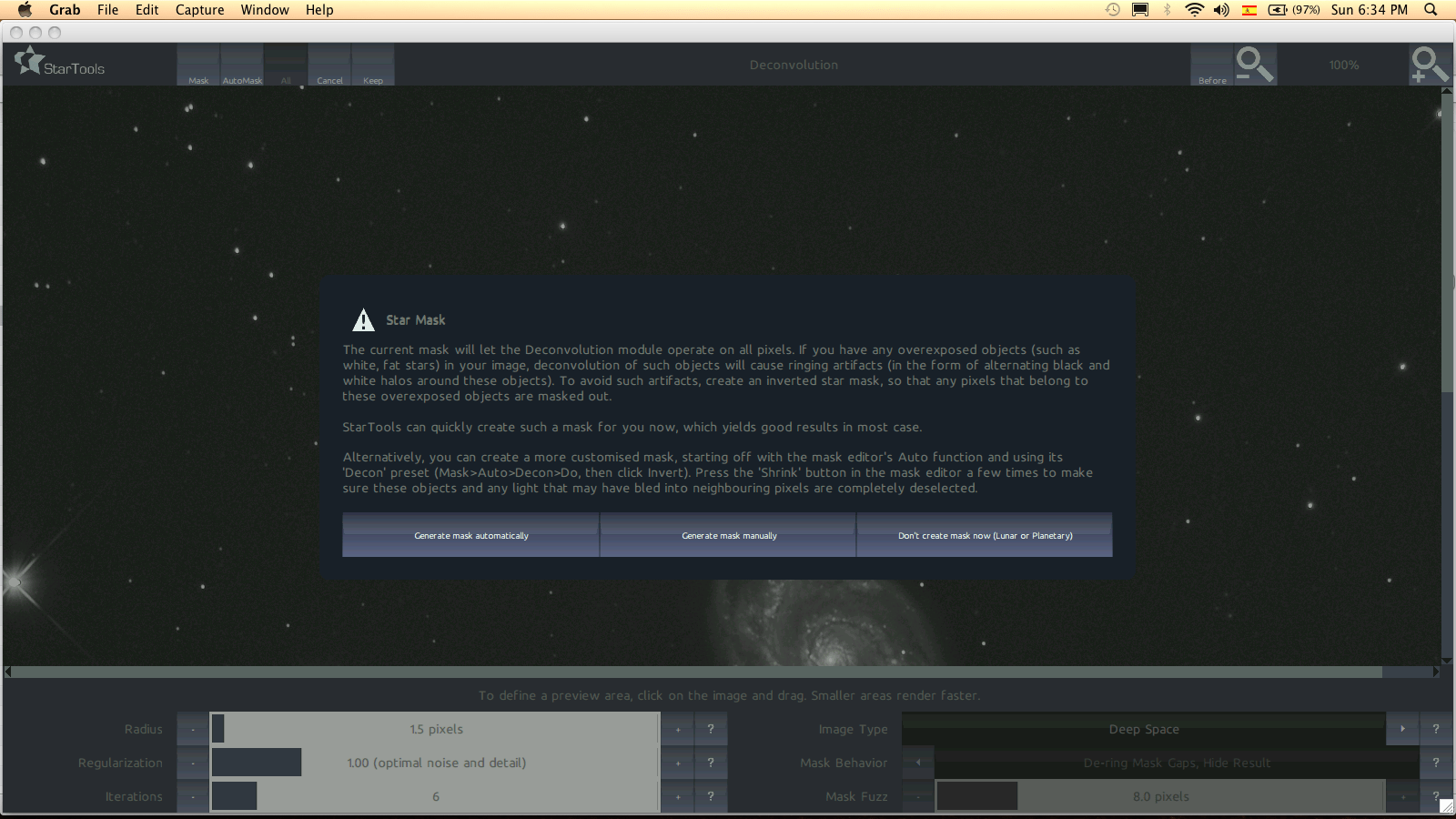Switch Mask Behavior to the previous option
The height and width of the screenshot is (819, 1456).
(x=918, y=763)
